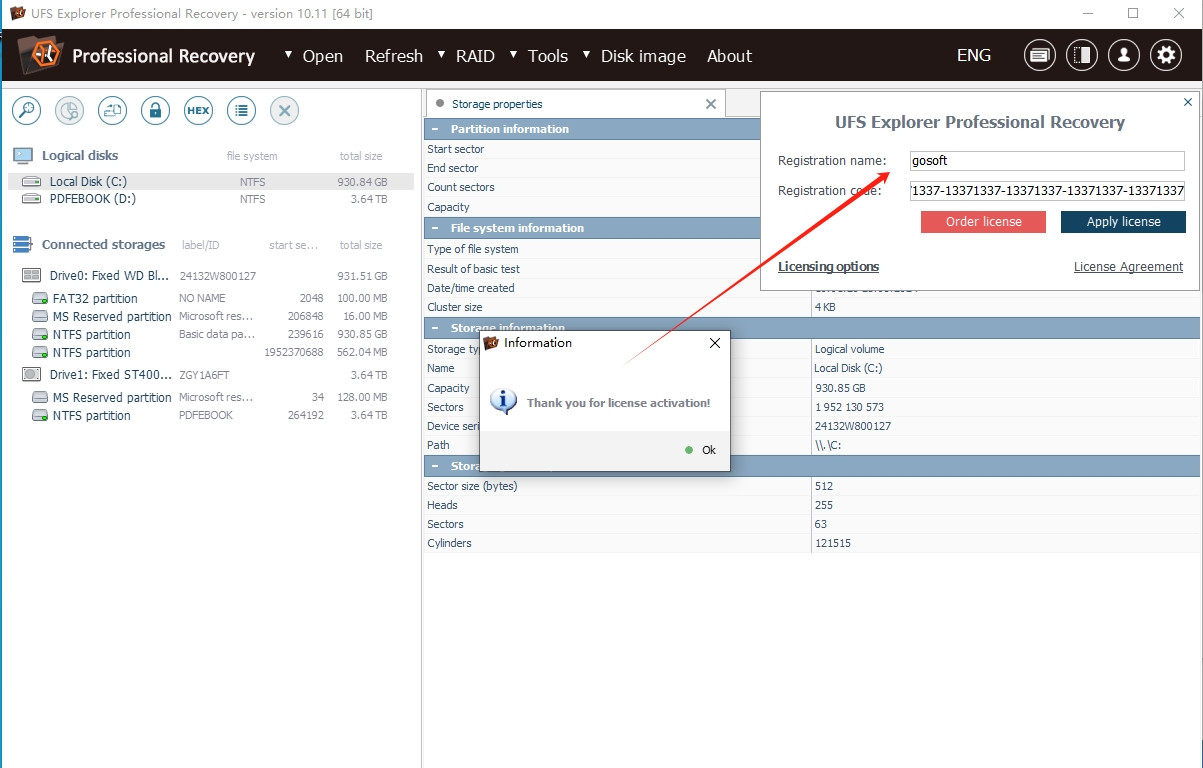
Task: Click the greyed X close-storage icon
Action: 284,111
